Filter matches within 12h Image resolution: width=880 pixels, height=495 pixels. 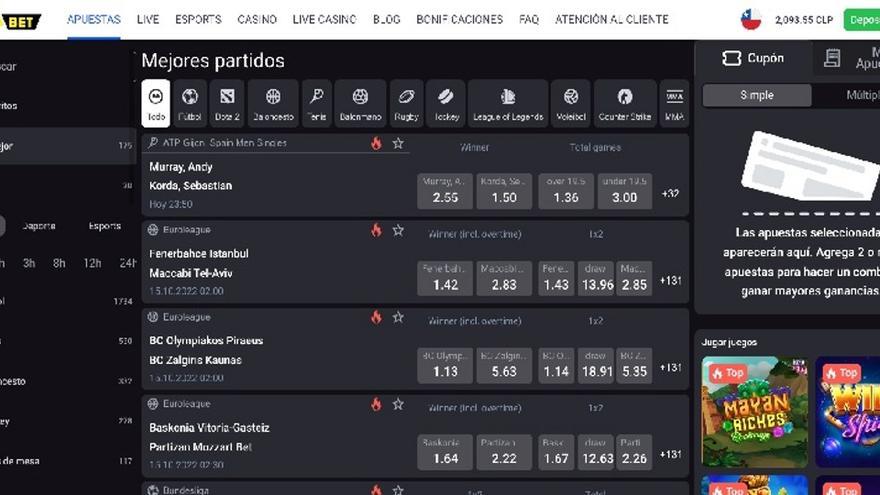pyautogui.click(x=92, y=263)
